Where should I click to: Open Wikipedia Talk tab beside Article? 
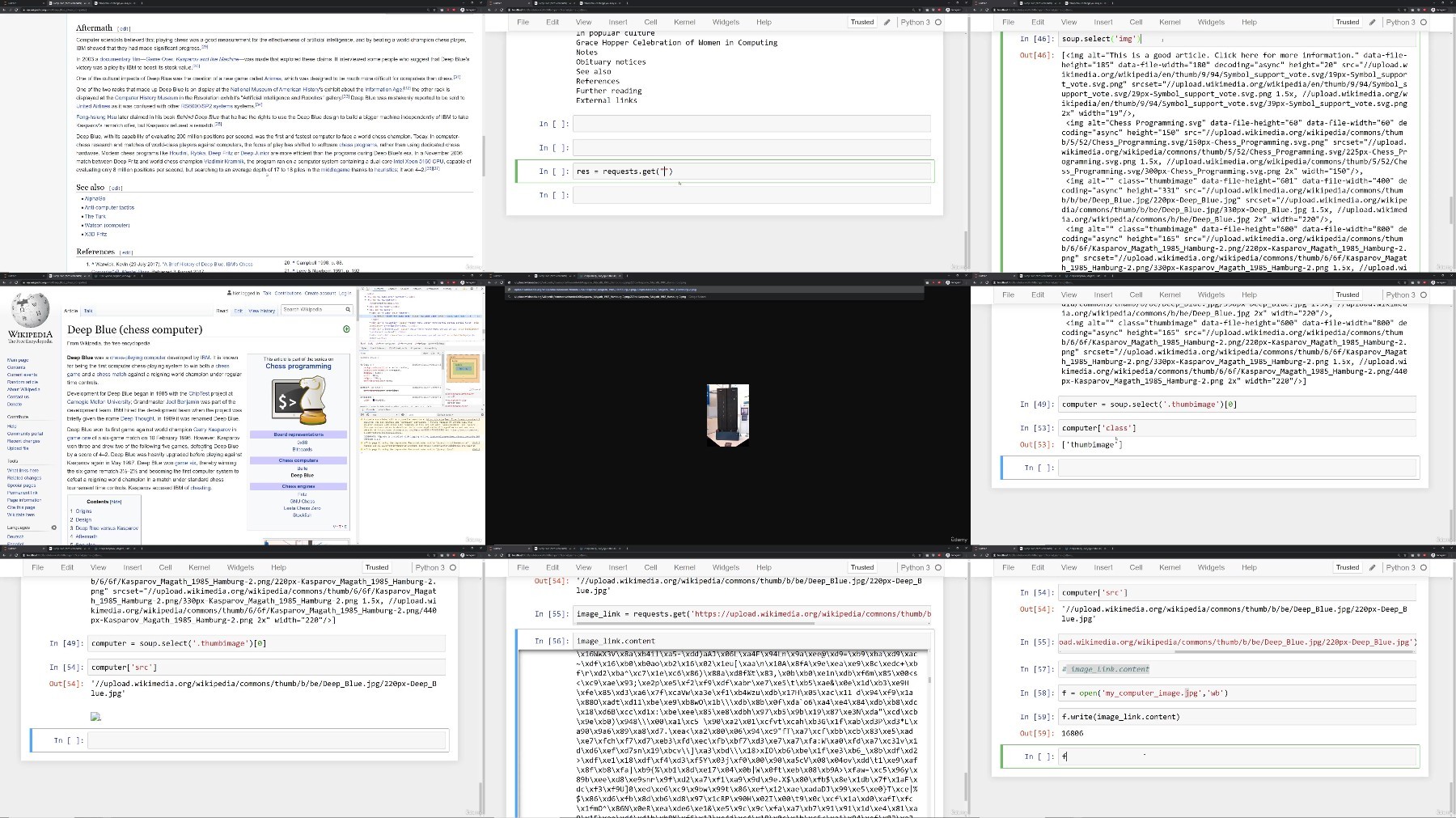[88, 311]
